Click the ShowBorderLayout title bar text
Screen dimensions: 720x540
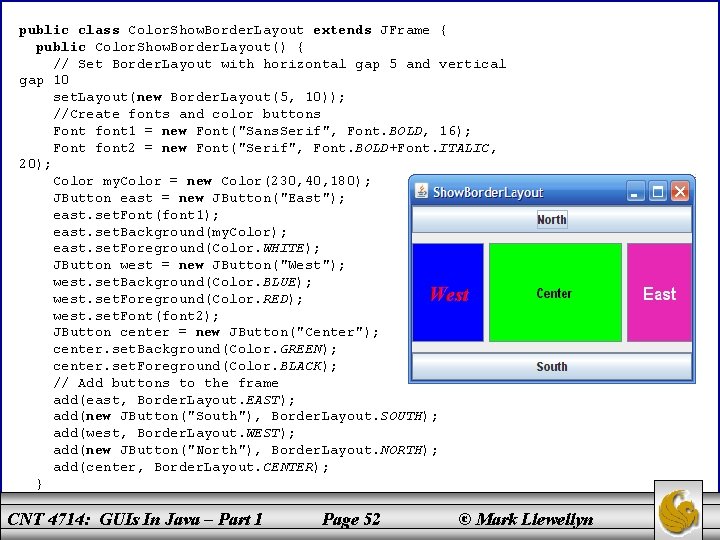click(x=488, y=192)
